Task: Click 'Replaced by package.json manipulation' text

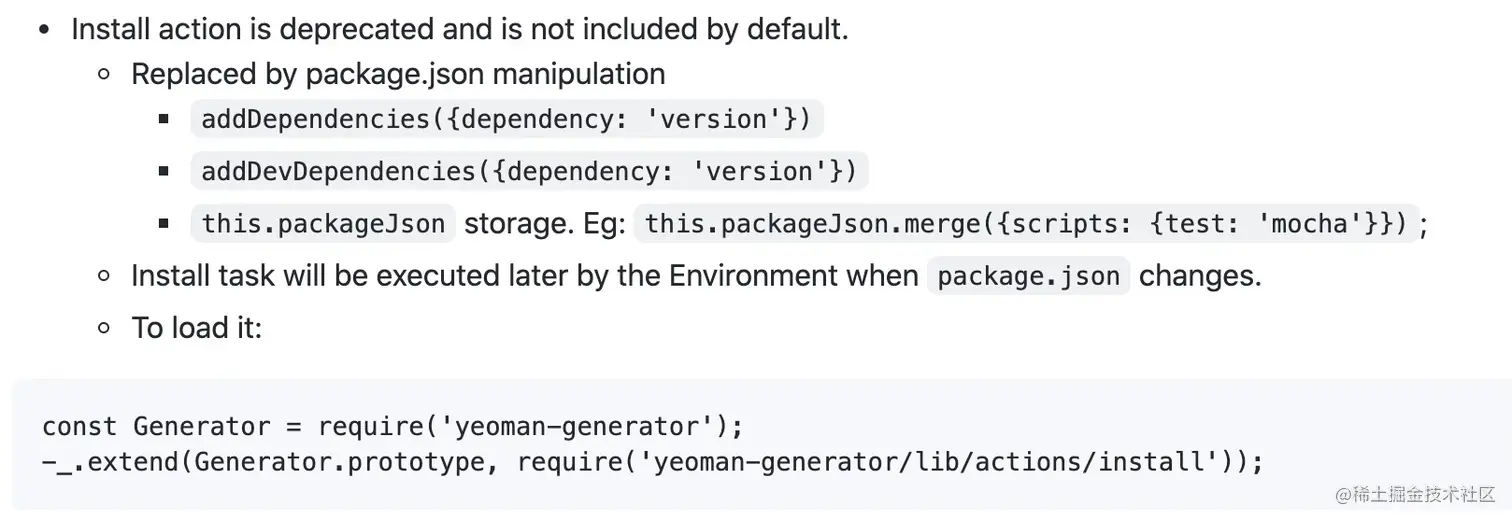Action: 398,74
